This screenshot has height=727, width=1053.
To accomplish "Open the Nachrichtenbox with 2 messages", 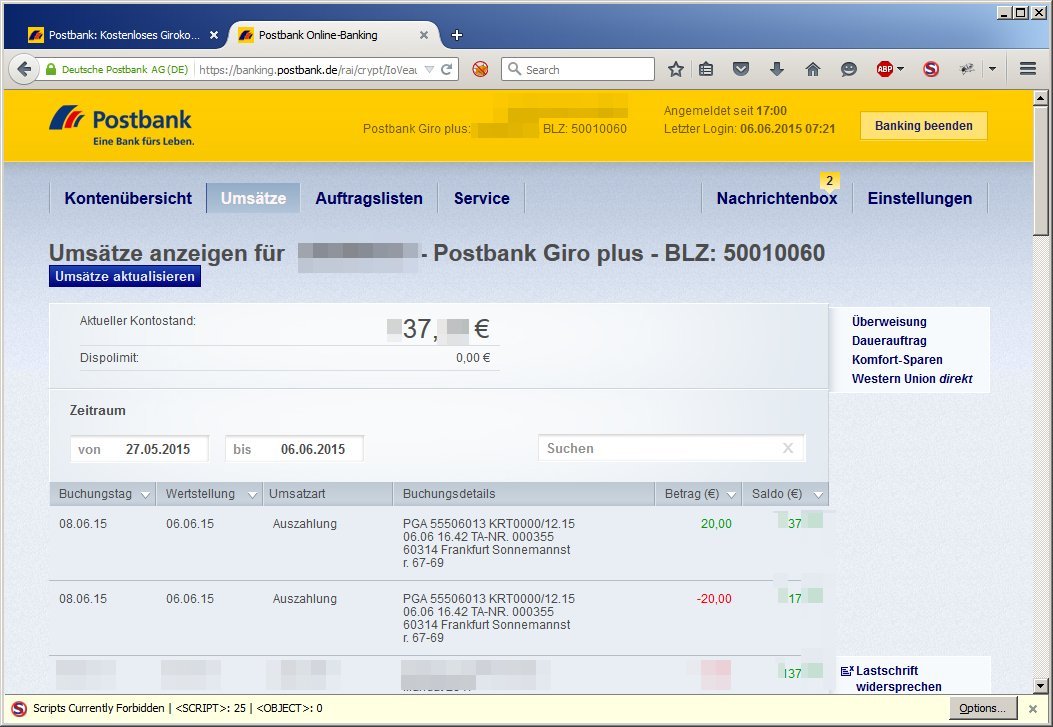I will pyautogui.click(x=777, y=198).
